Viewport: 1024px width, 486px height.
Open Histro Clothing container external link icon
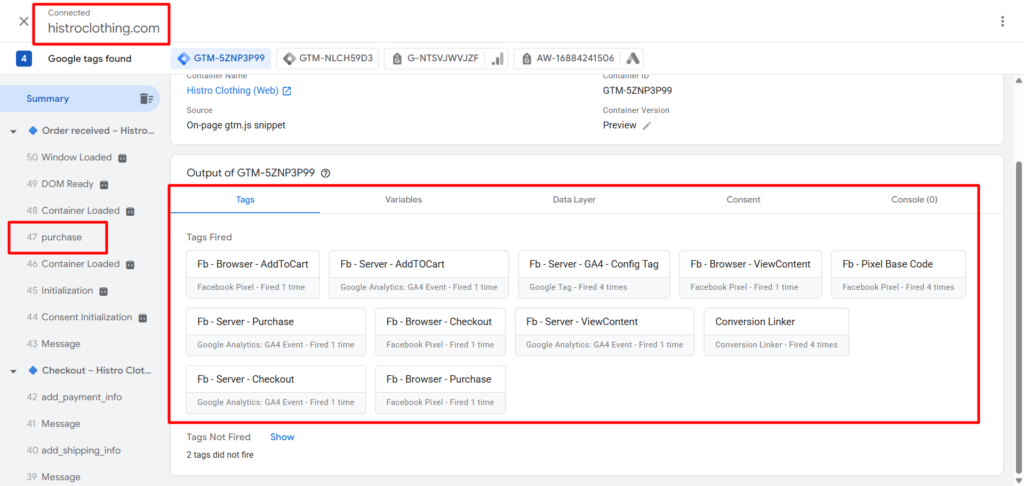pos(287,91)
